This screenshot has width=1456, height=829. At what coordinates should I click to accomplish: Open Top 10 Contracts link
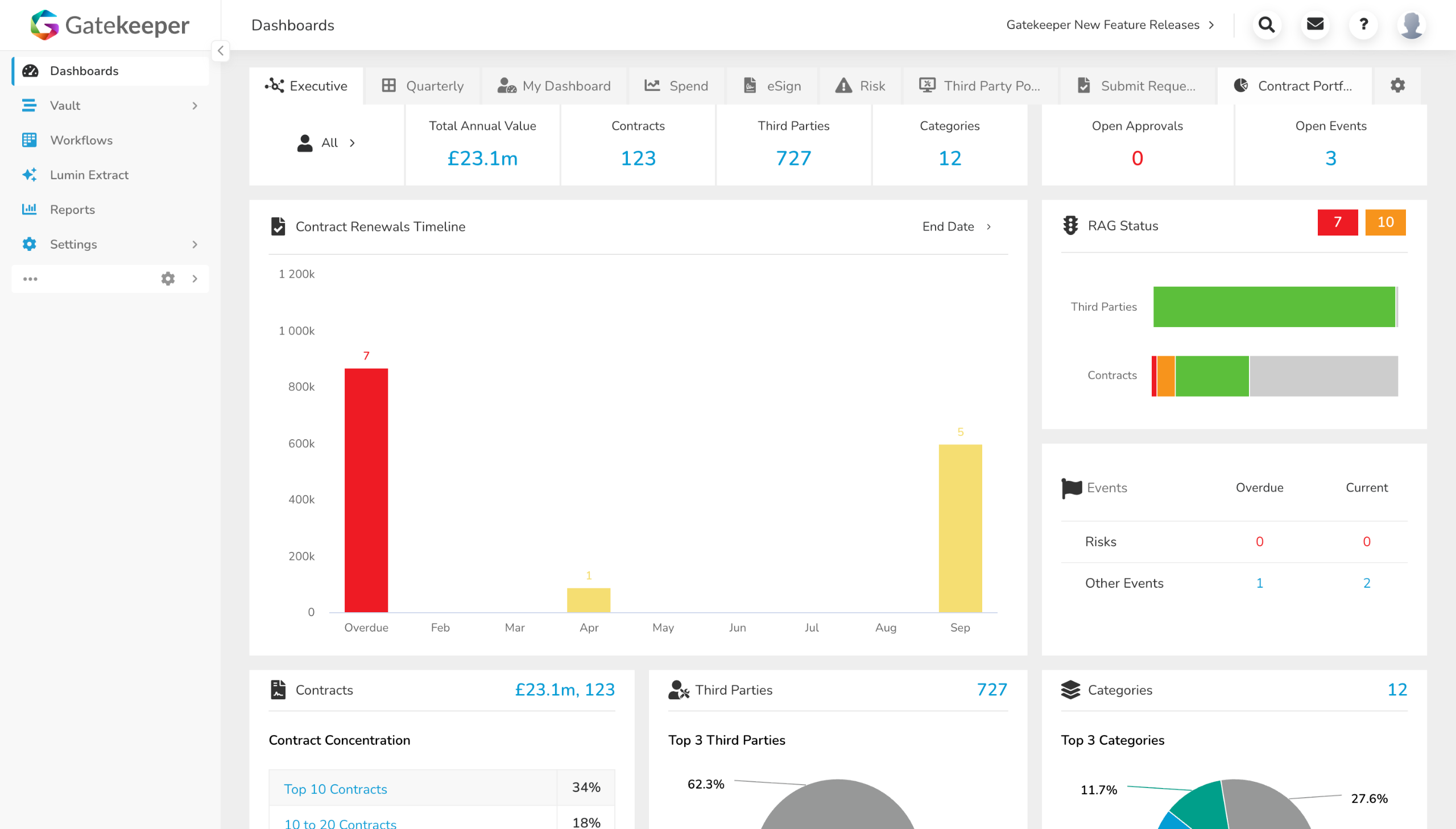click(x=335, y=789)
